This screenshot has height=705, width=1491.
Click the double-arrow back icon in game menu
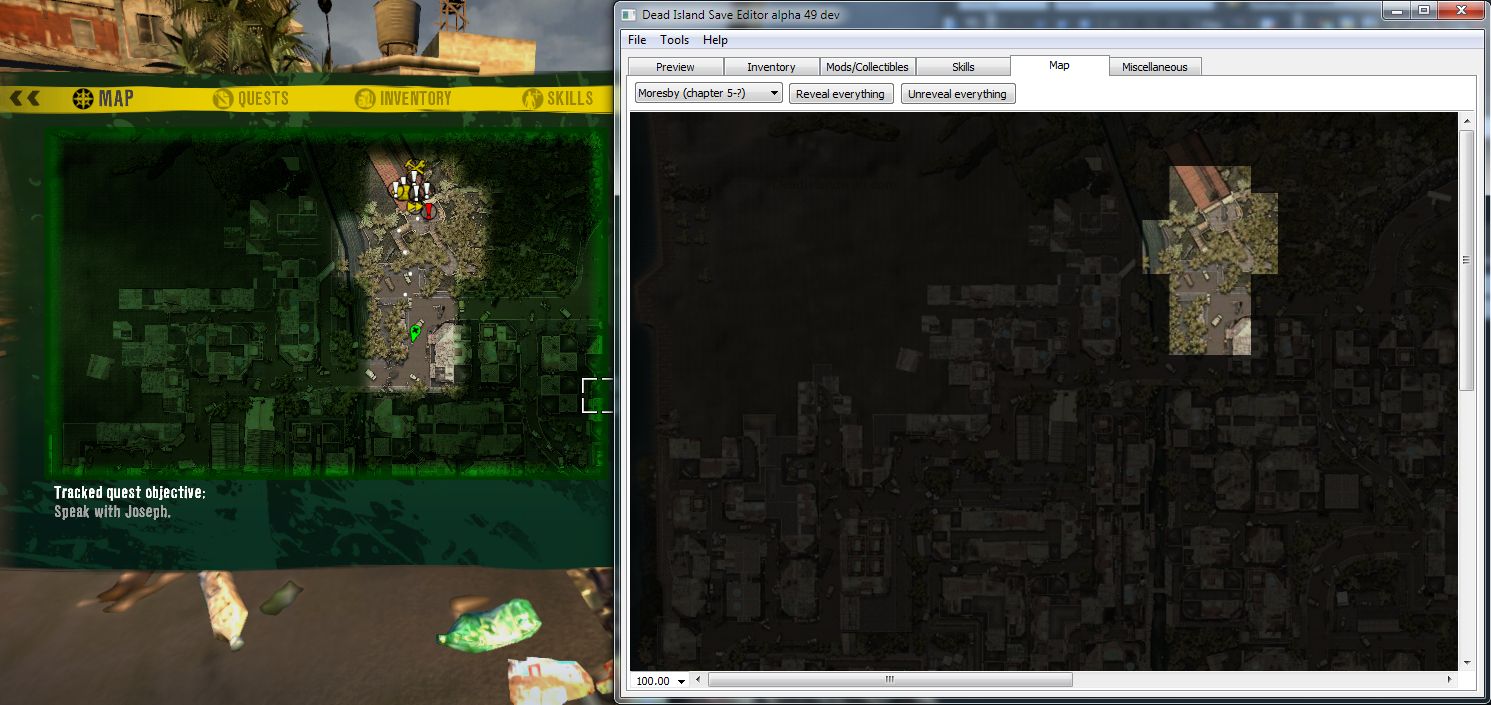point(25,98)
